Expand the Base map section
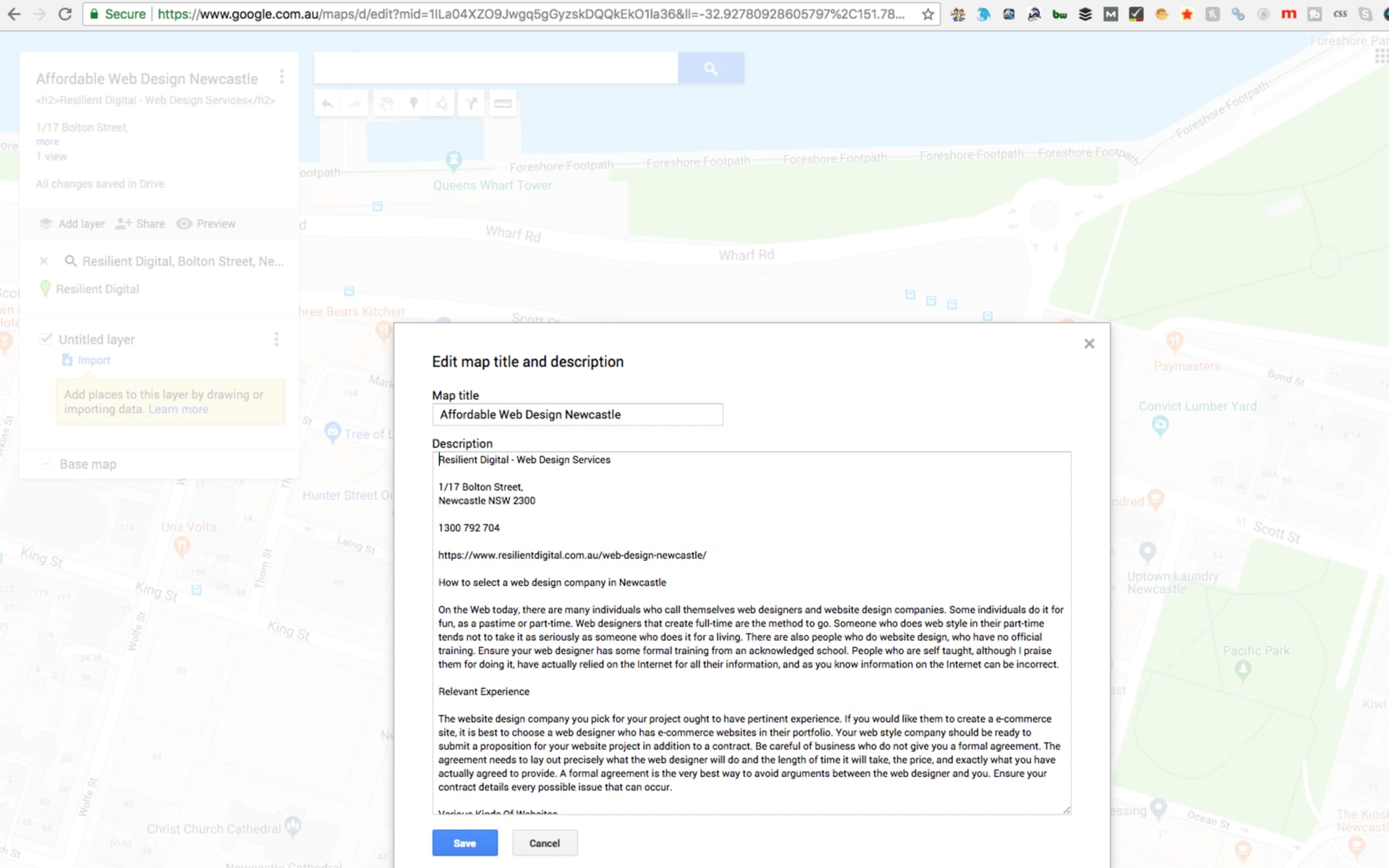 pos(46,464)
